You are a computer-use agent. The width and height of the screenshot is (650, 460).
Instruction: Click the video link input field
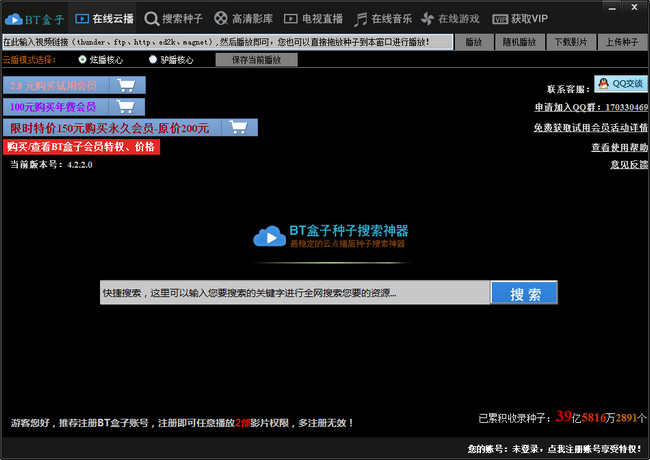tap(228, 42)
